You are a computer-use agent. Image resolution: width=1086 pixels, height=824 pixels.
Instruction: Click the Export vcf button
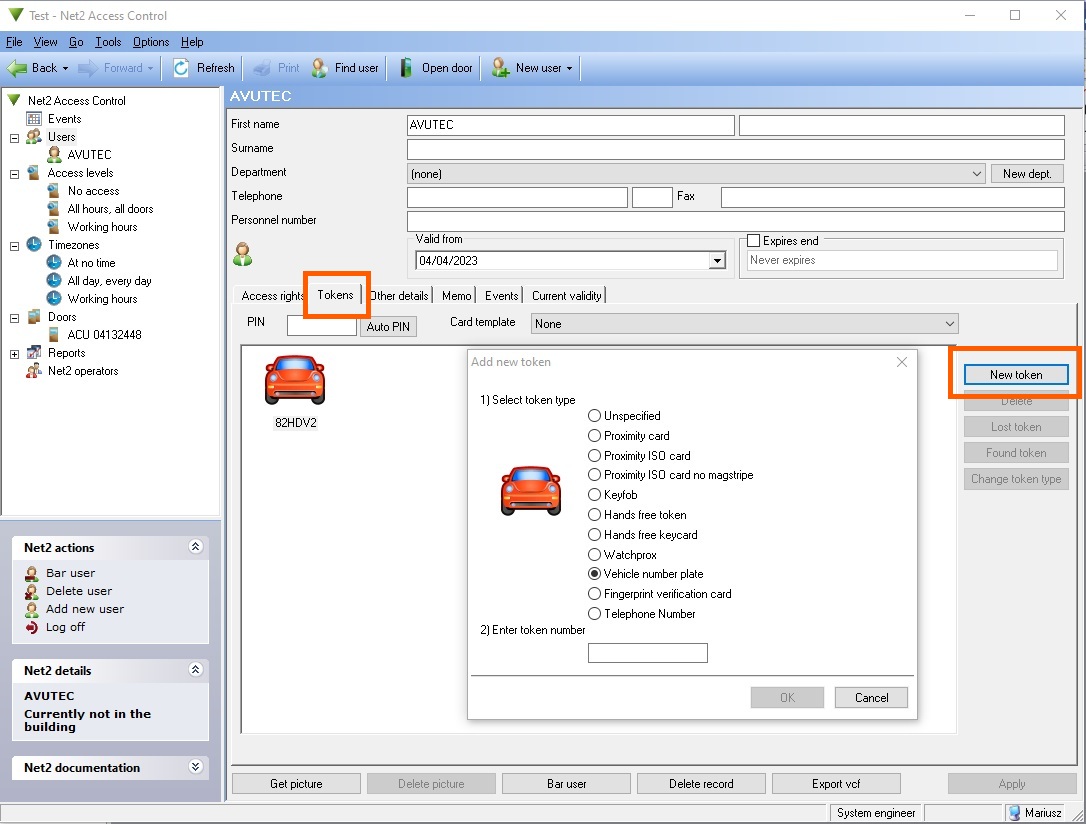click(x=836, y=784)
